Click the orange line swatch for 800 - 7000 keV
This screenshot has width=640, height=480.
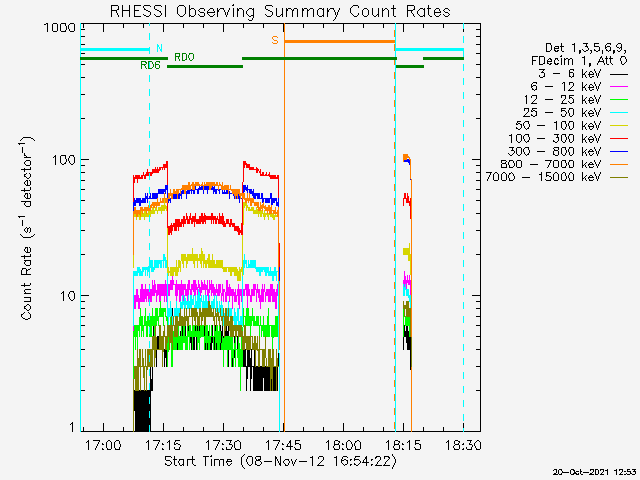click(619, 165)
